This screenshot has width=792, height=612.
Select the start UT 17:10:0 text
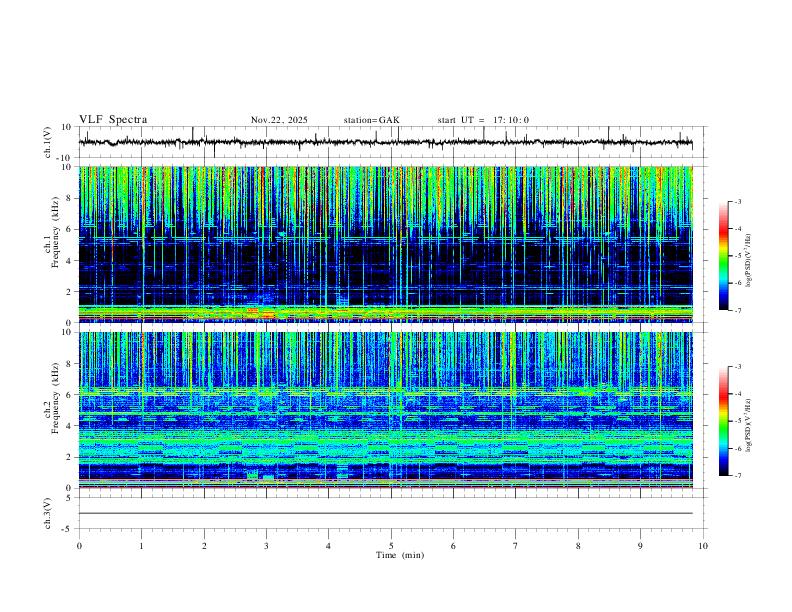coord(483,120)
